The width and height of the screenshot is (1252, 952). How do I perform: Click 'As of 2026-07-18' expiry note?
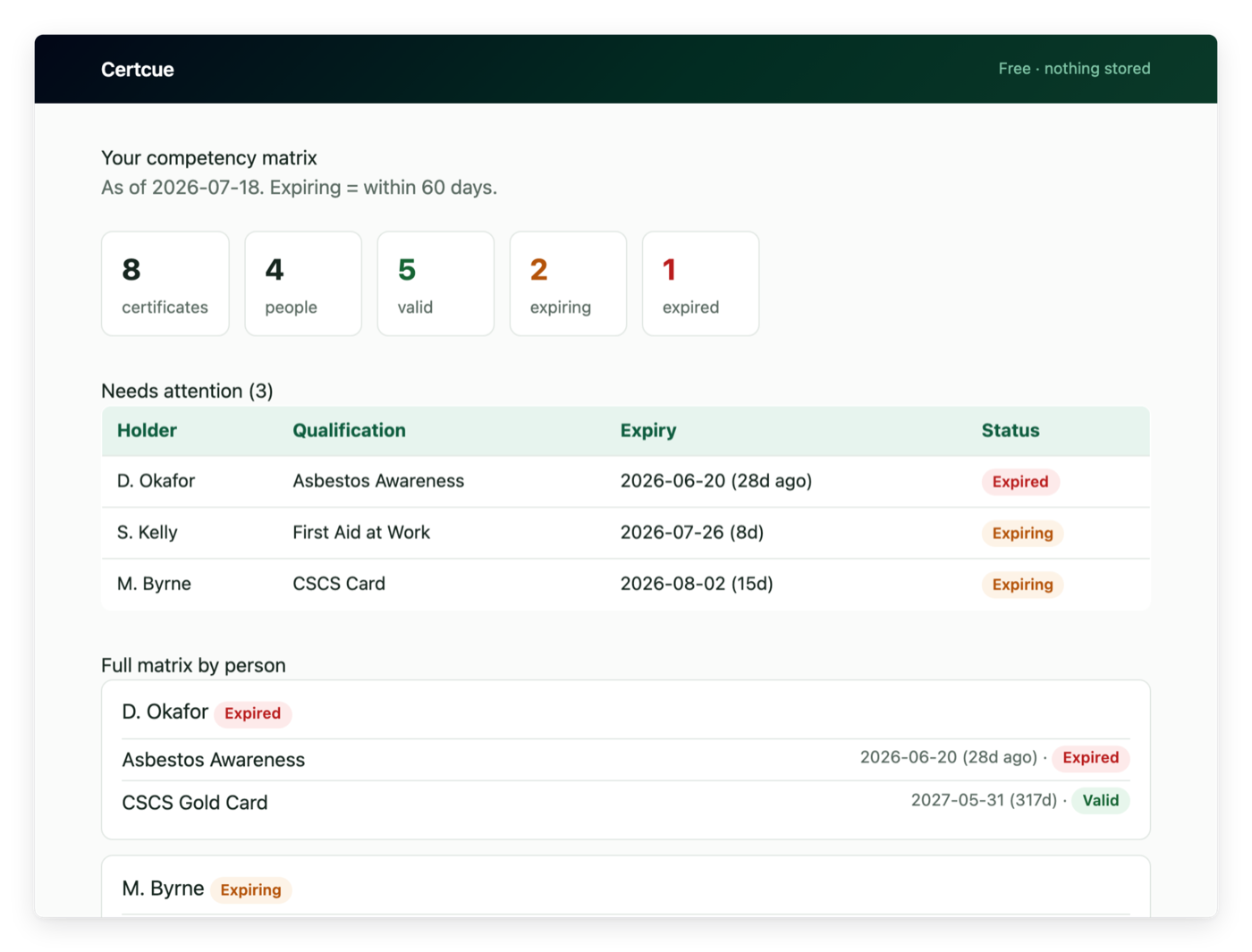pos(299,188)
